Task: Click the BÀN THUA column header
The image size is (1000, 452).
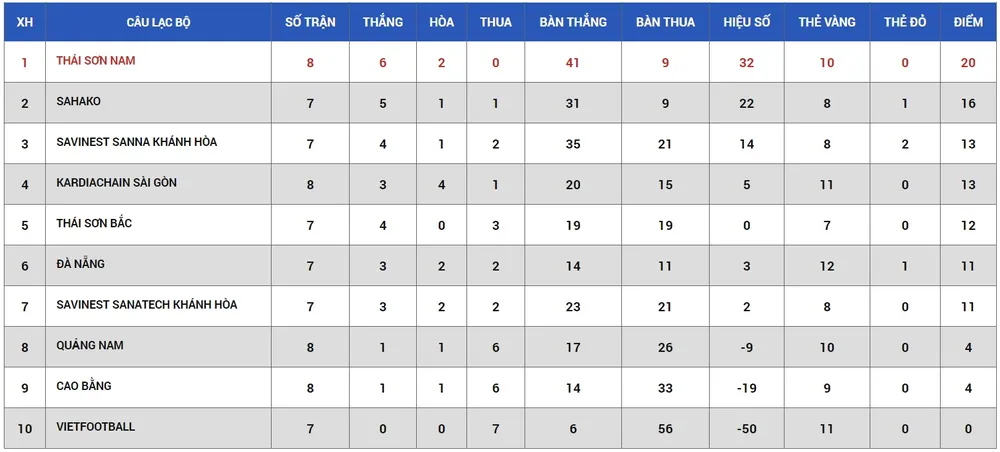Action: click(664, 22)
